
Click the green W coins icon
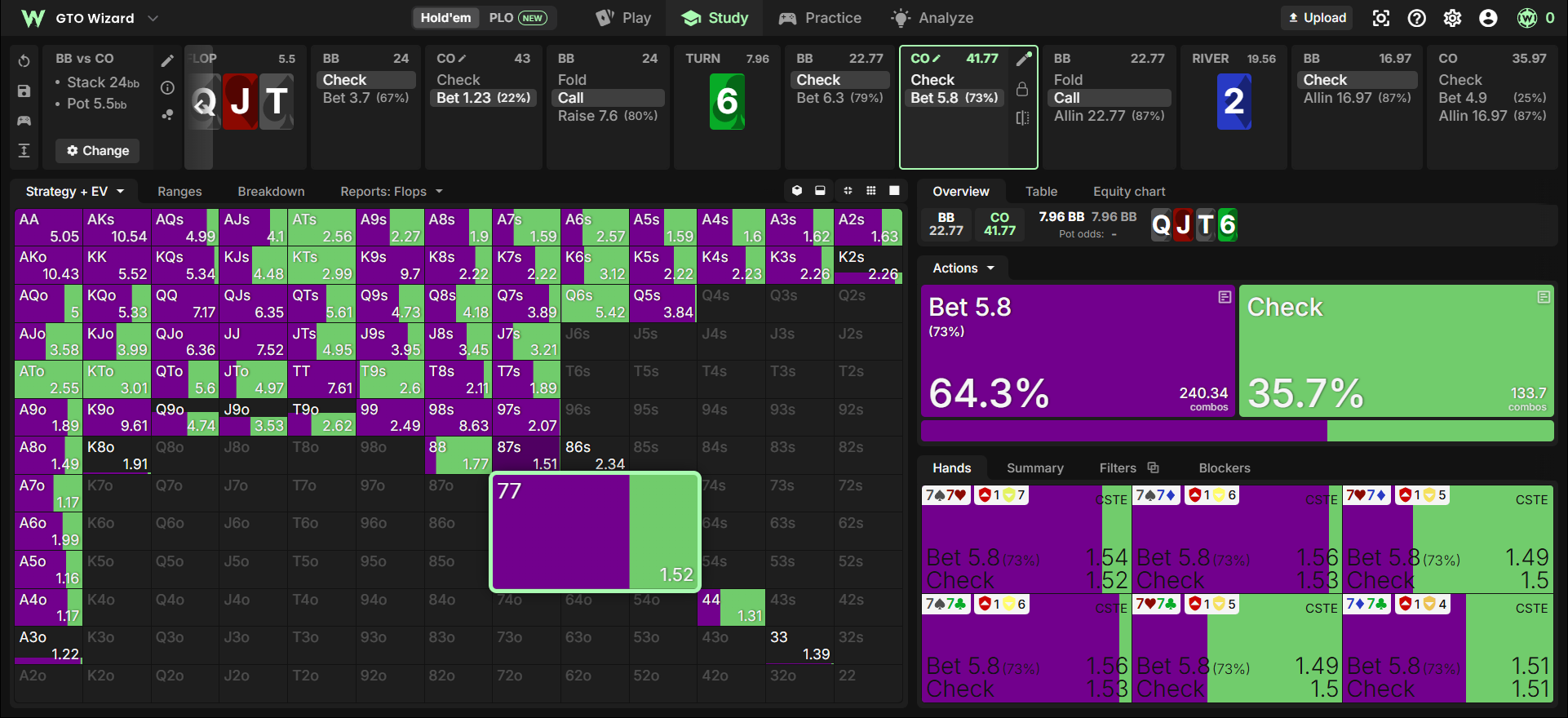(1527, 18)
